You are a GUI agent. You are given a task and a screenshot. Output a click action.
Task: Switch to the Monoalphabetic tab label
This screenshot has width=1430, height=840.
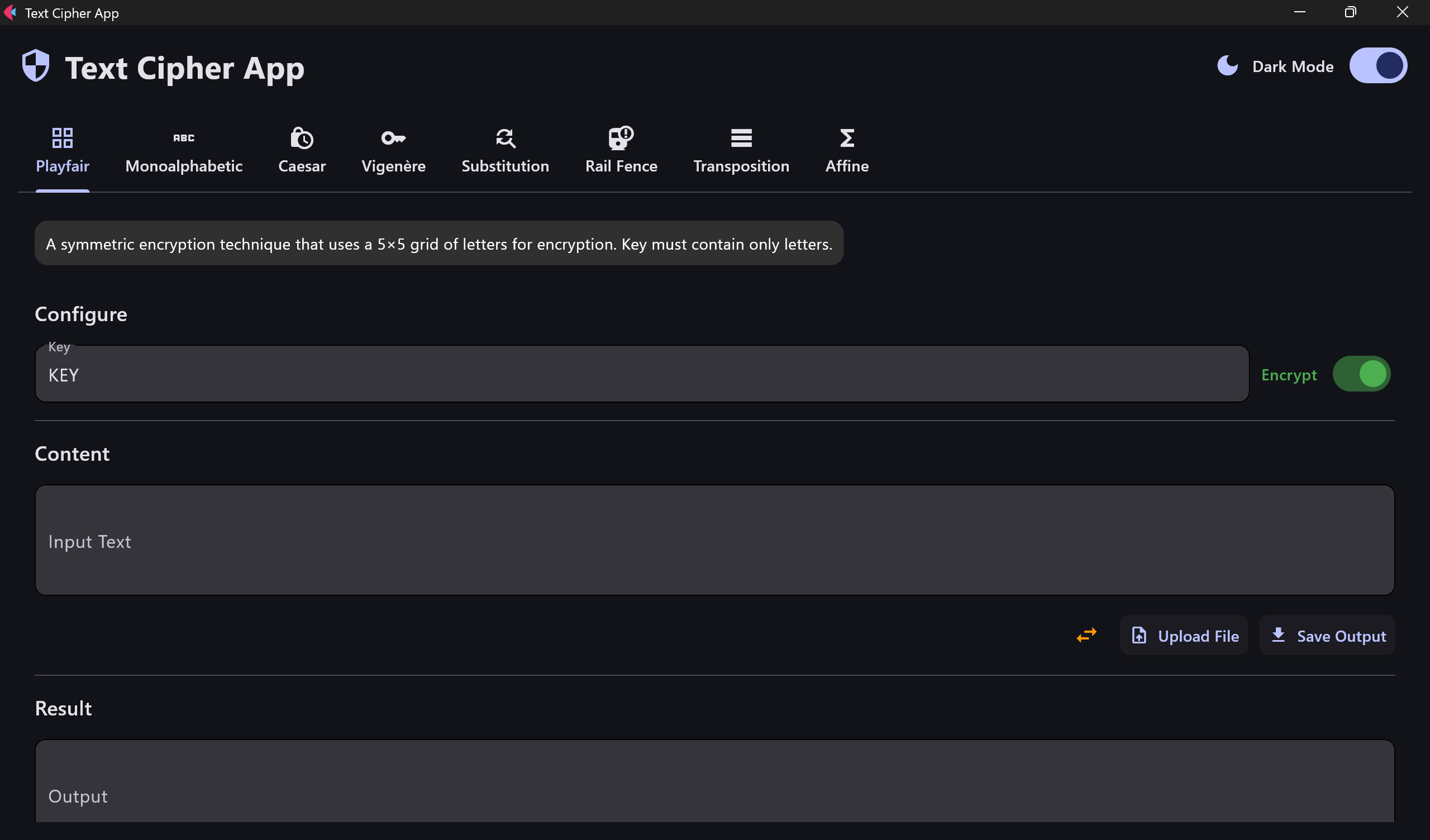click(183, 166)
